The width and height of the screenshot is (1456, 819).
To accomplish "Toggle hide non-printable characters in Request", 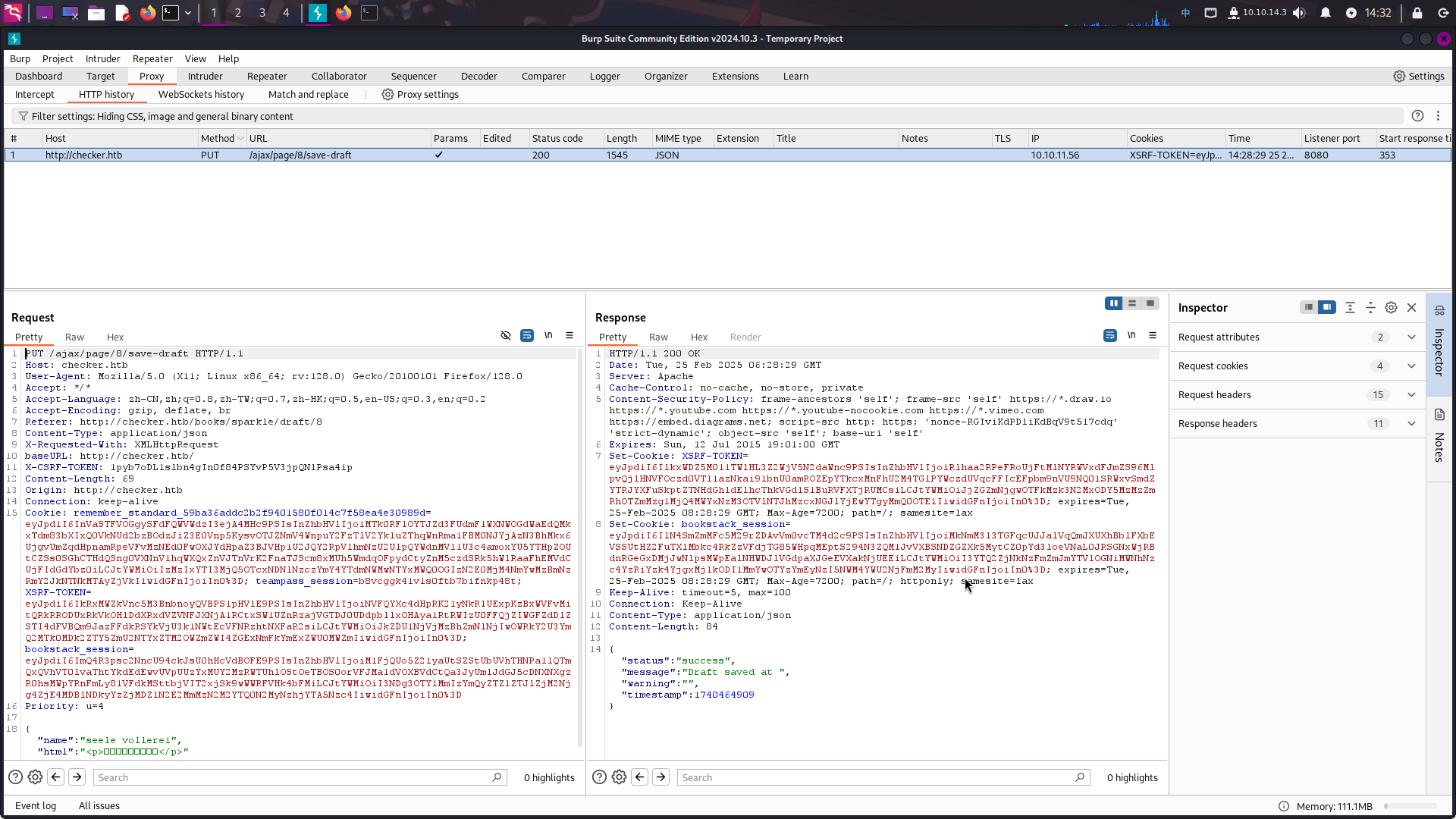I will tap(506, 336).
